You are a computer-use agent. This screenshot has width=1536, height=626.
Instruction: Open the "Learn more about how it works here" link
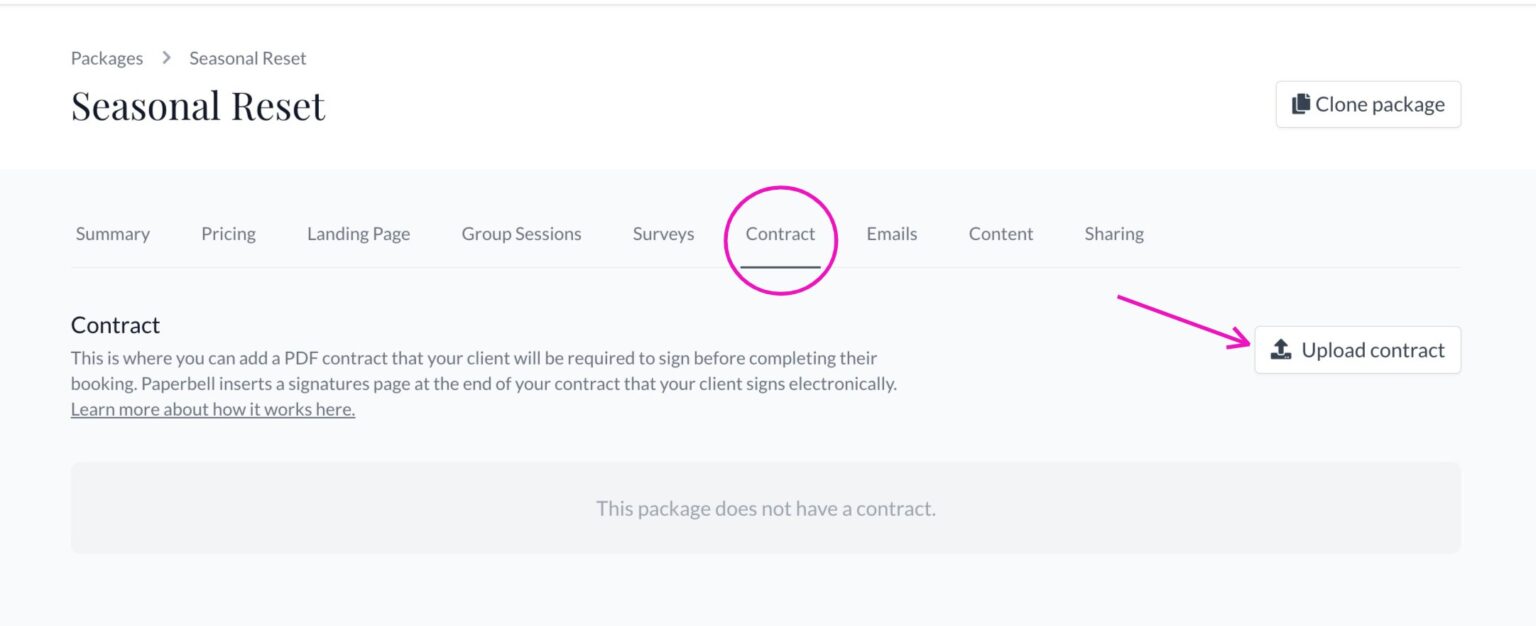(213, 409)
